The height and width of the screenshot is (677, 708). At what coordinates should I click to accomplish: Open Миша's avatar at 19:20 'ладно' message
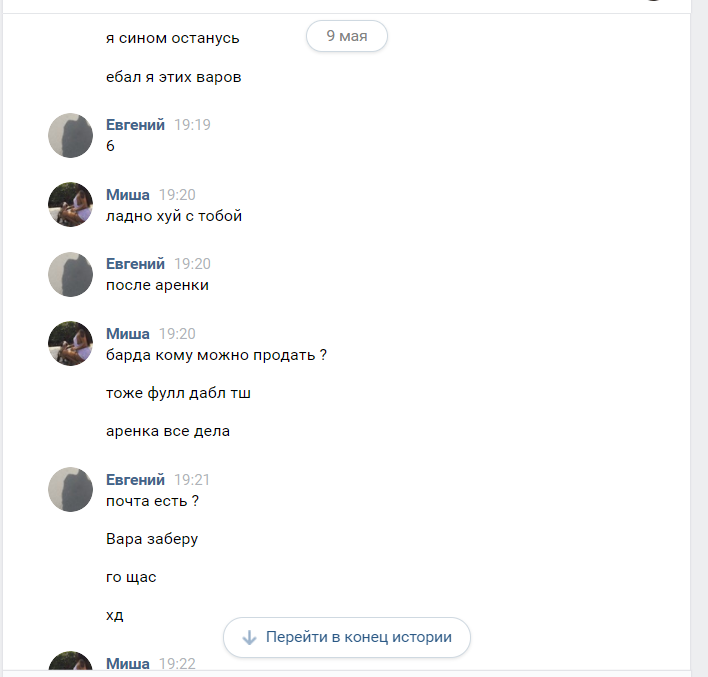point(70,205)
